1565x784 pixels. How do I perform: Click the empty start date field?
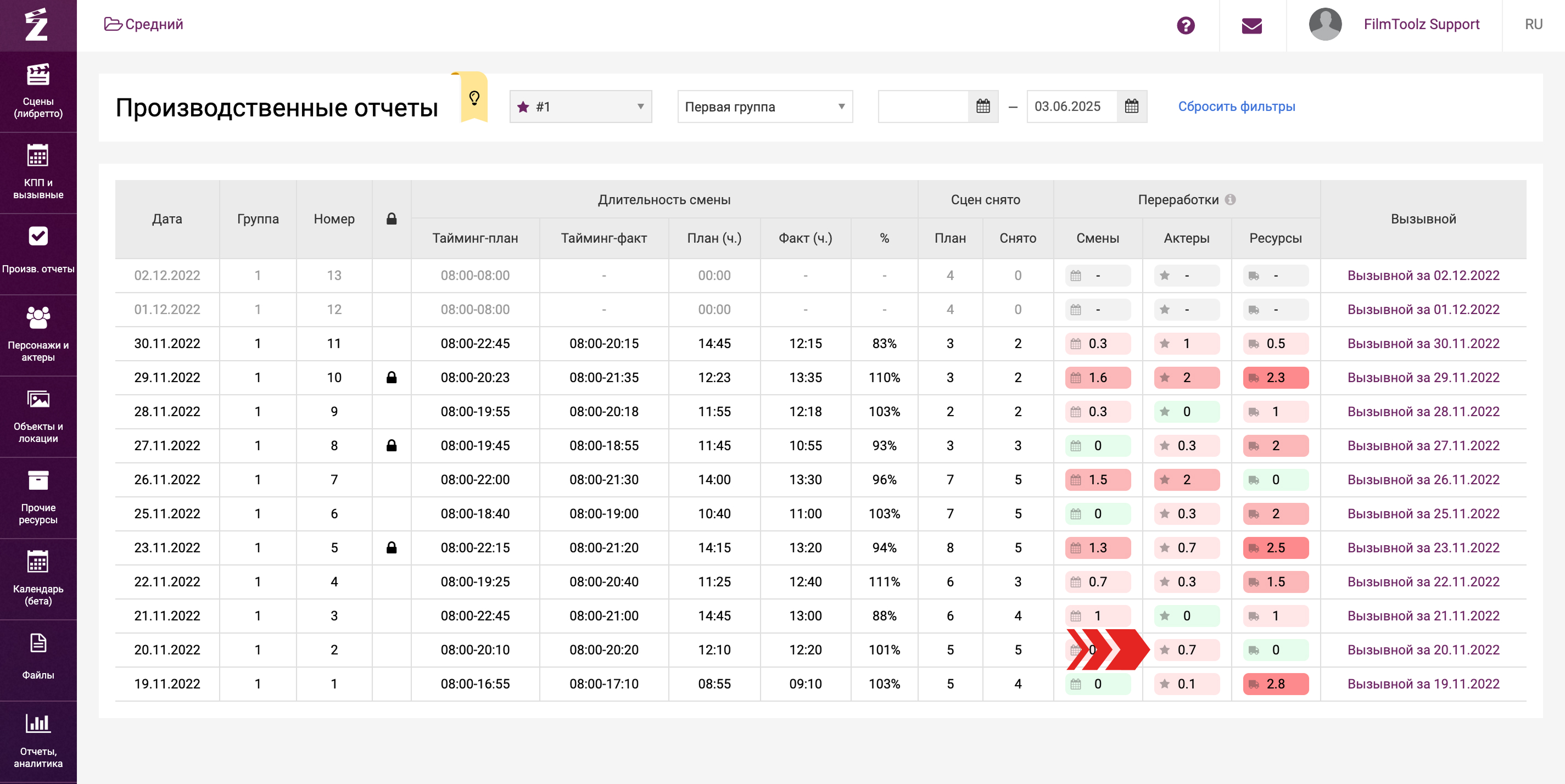click(923, 107)
